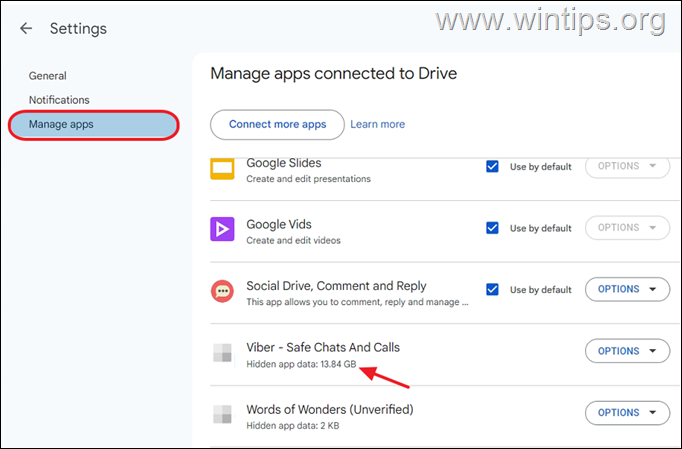Image resolution: width=682 pixels, height=449 pixels.
Task: Click Create and edit videos description
Action: click(294, 241)
